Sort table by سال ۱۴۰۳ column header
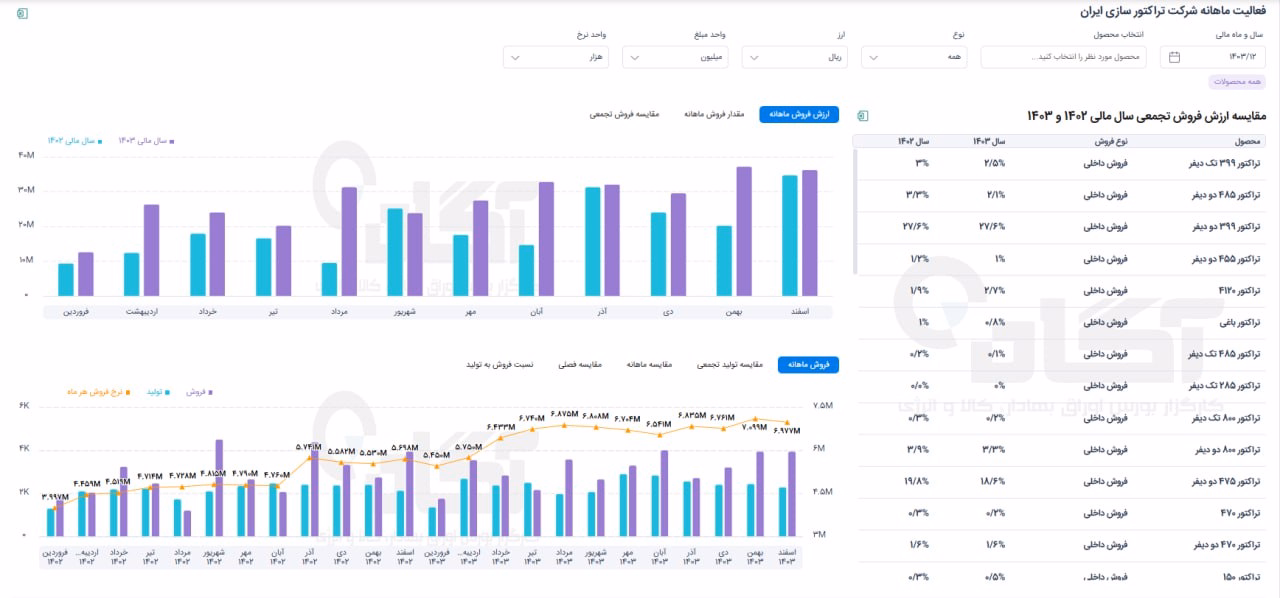1280x598 pixels. [989, 141]
